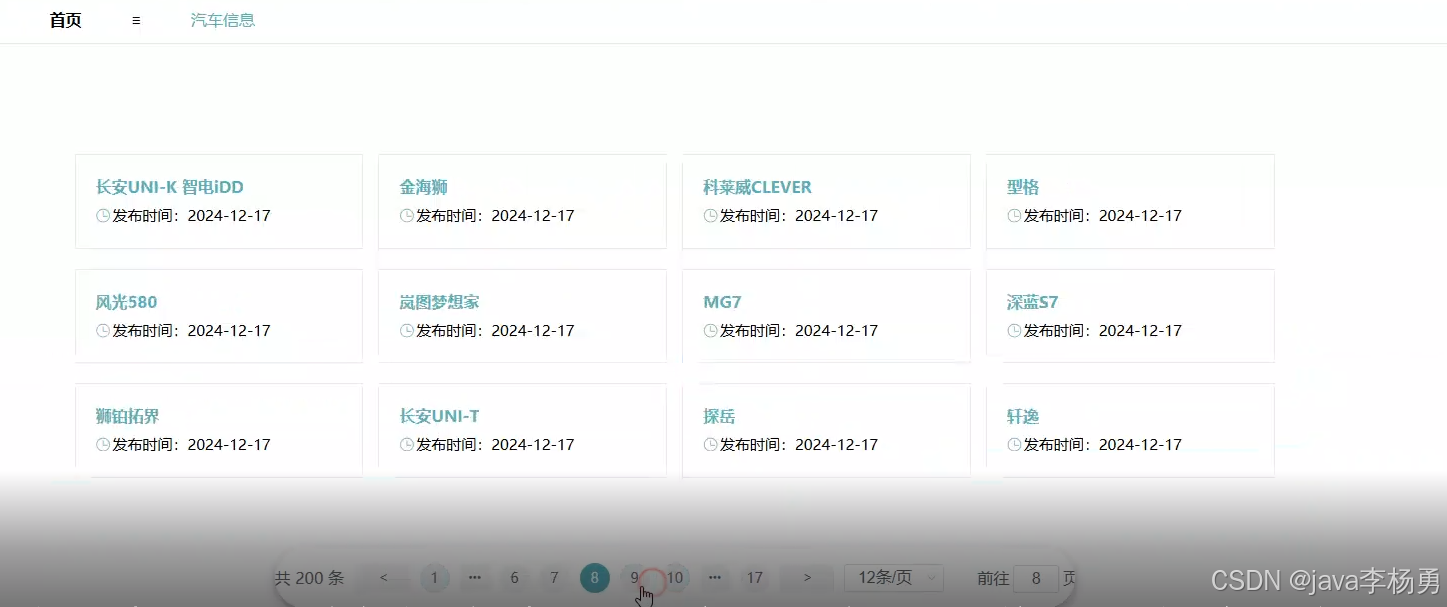Click the clock icon on 科莱威CLEVER card
Image resolution: width=1447 pixels, height=607 pixels.
click(711, 215)
